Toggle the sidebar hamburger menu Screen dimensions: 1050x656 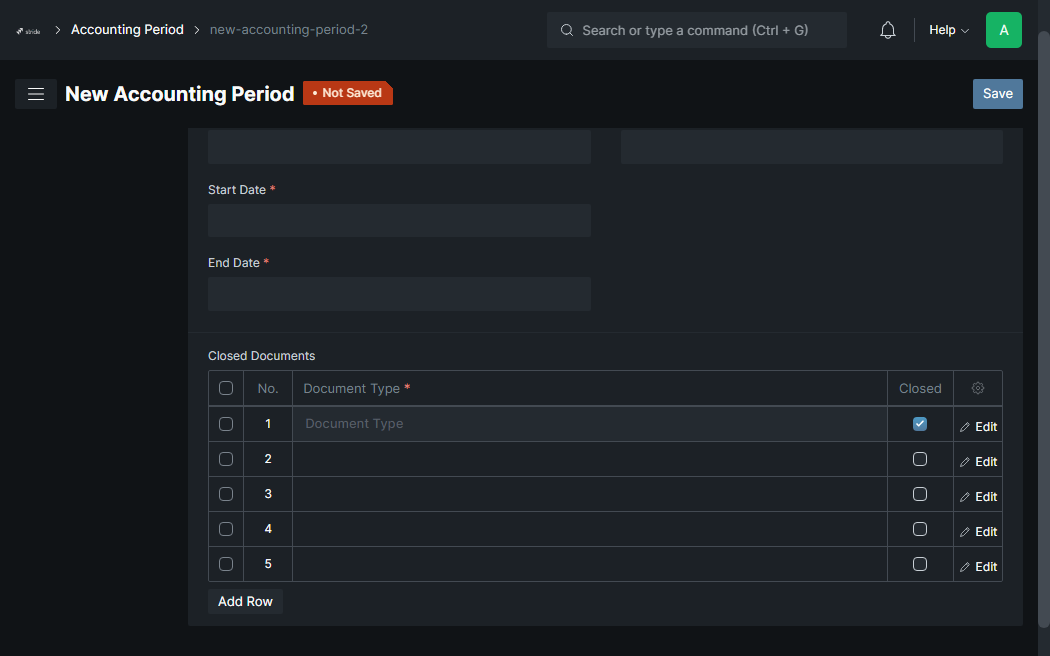36,94
